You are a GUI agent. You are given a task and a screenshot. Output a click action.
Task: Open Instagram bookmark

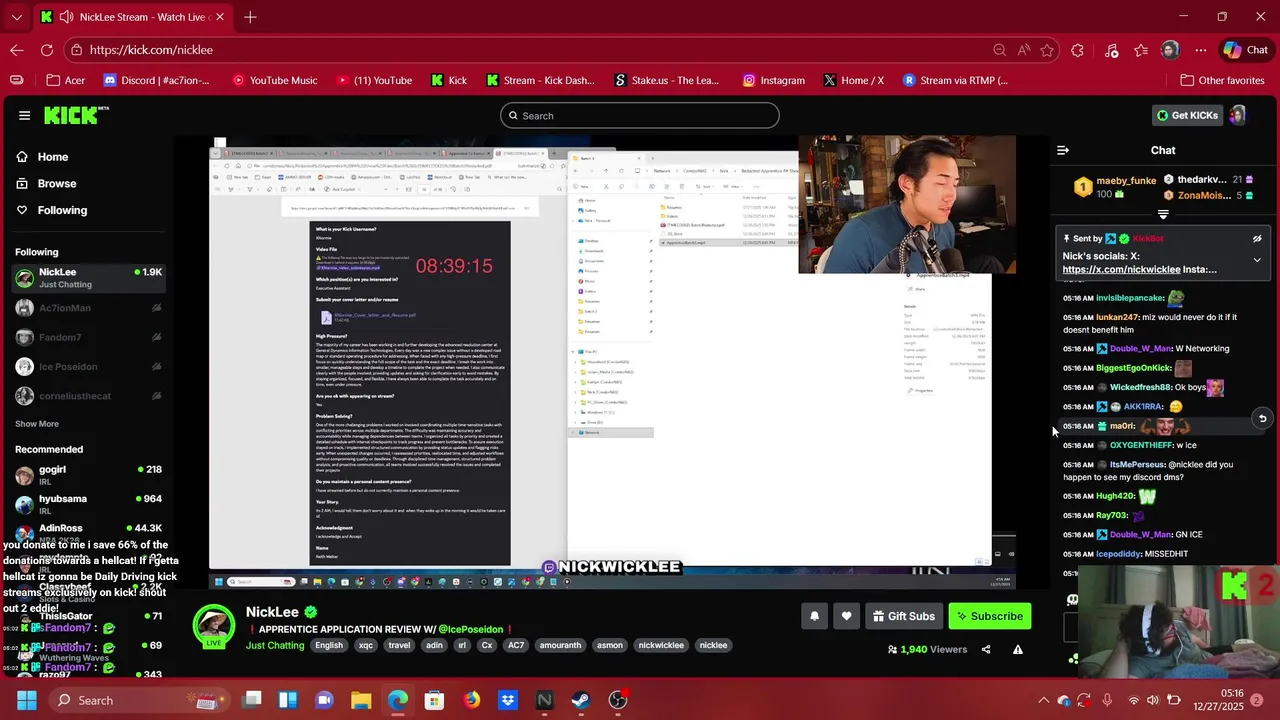[773, 80]
